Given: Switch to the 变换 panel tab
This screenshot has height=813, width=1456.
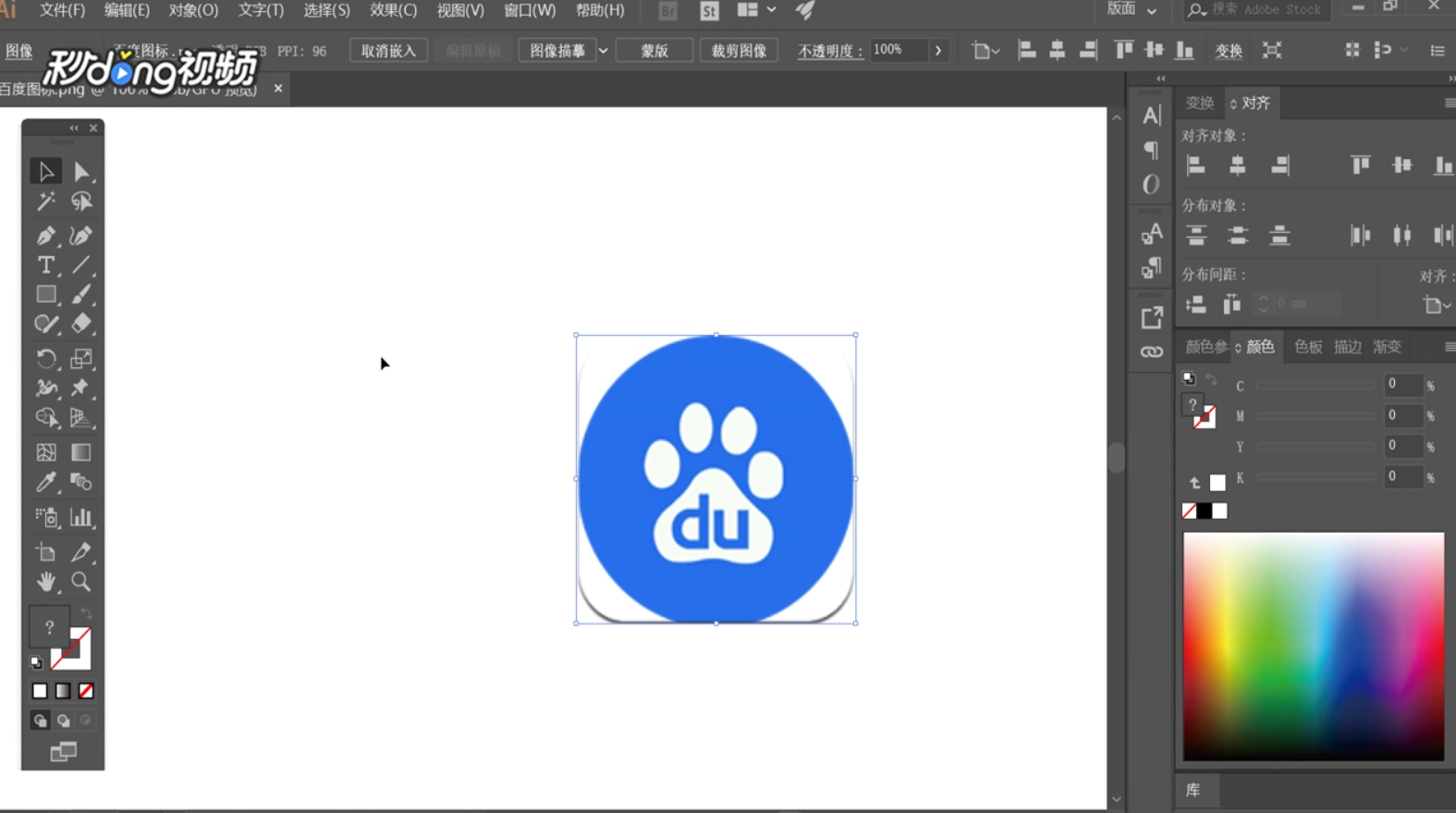Looking at the screenshot, I should point(1200,103).
